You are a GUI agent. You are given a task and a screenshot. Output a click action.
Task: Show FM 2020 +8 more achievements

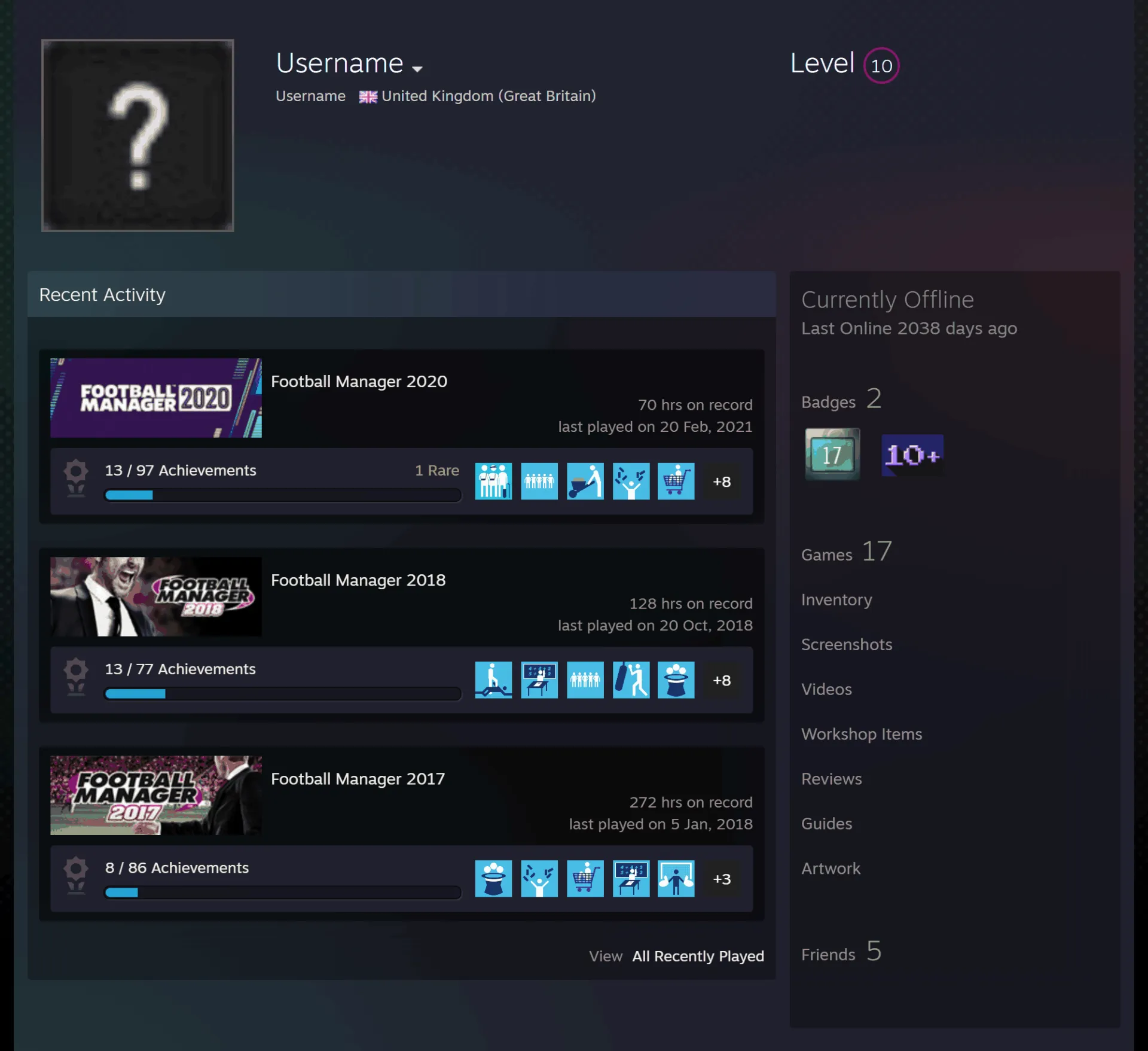click(x=722, y=481)
